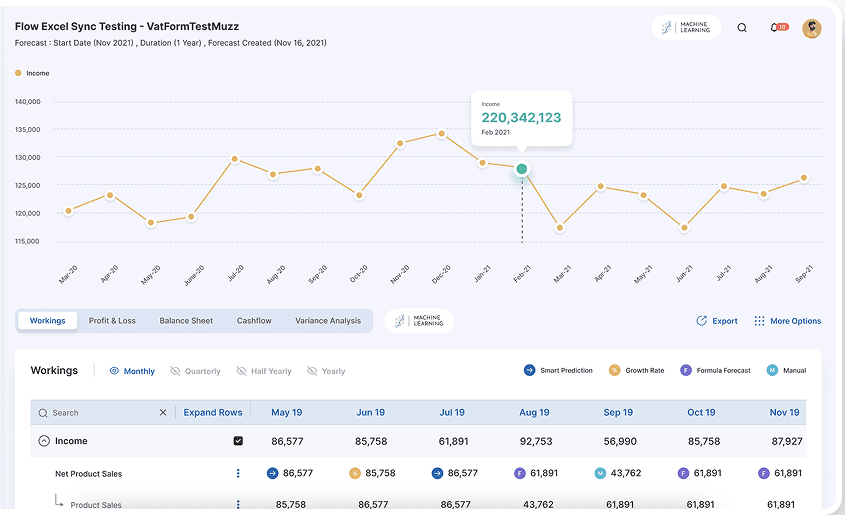Image resolution: width=845 pixels, height=515 pixels.
Task: Clear the search with the X icon
Action: 163,413
